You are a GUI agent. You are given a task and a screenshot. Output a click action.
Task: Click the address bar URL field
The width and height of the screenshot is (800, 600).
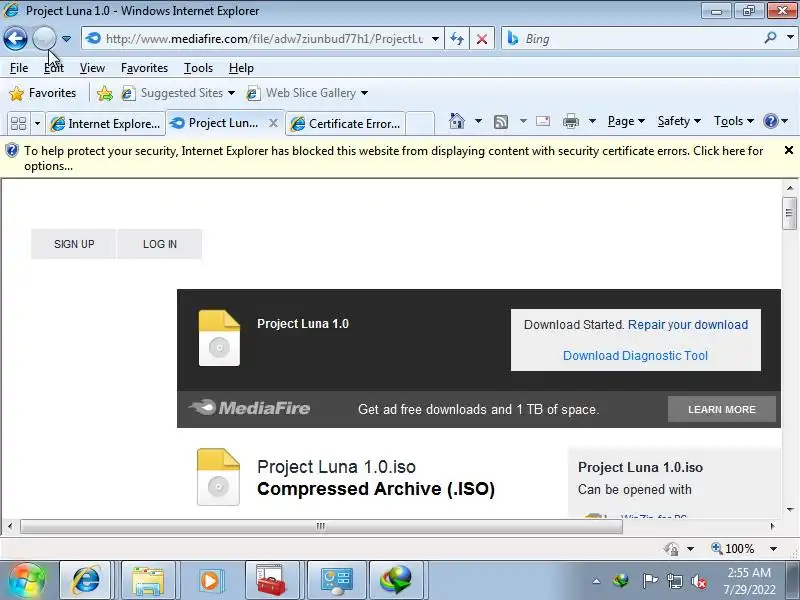coord(264,39)
